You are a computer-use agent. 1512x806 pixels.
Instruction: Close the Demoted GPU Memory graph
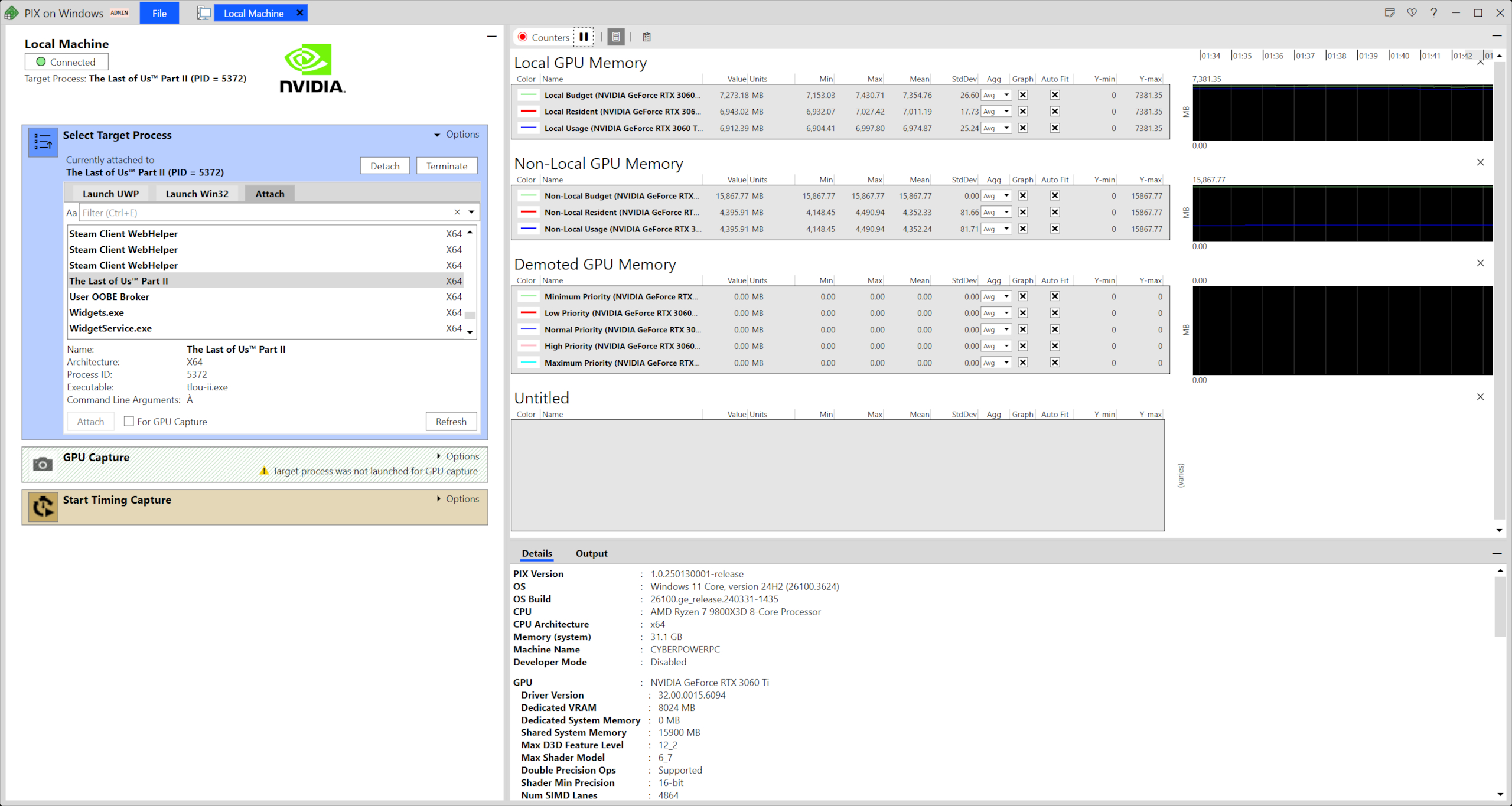1480,263
